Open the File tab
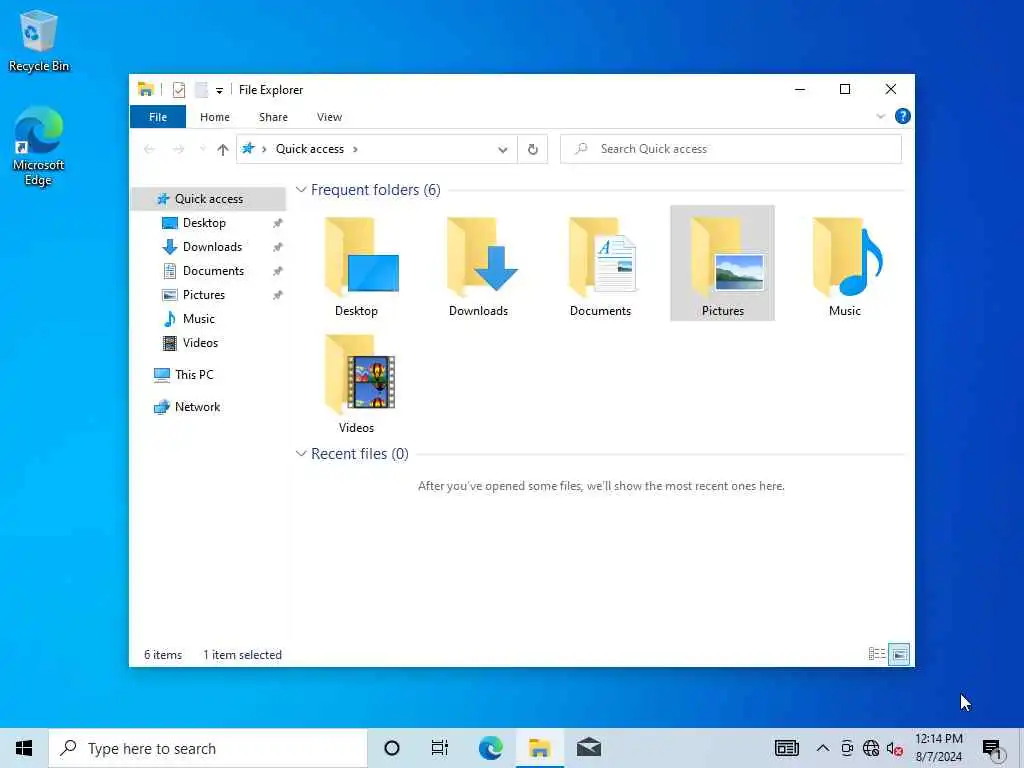This screenshot has width=1024, height=768. [158, 117]
